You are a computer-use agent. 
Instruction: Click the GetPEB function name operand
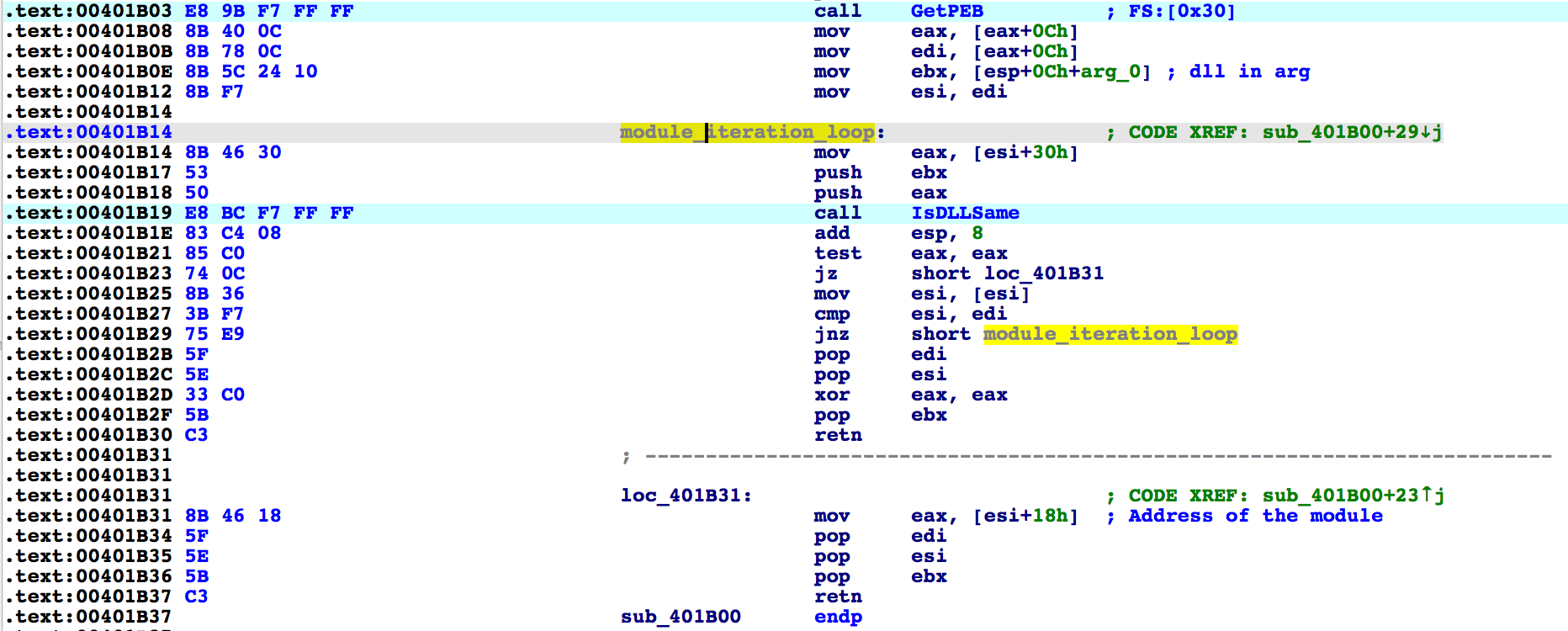946,11
